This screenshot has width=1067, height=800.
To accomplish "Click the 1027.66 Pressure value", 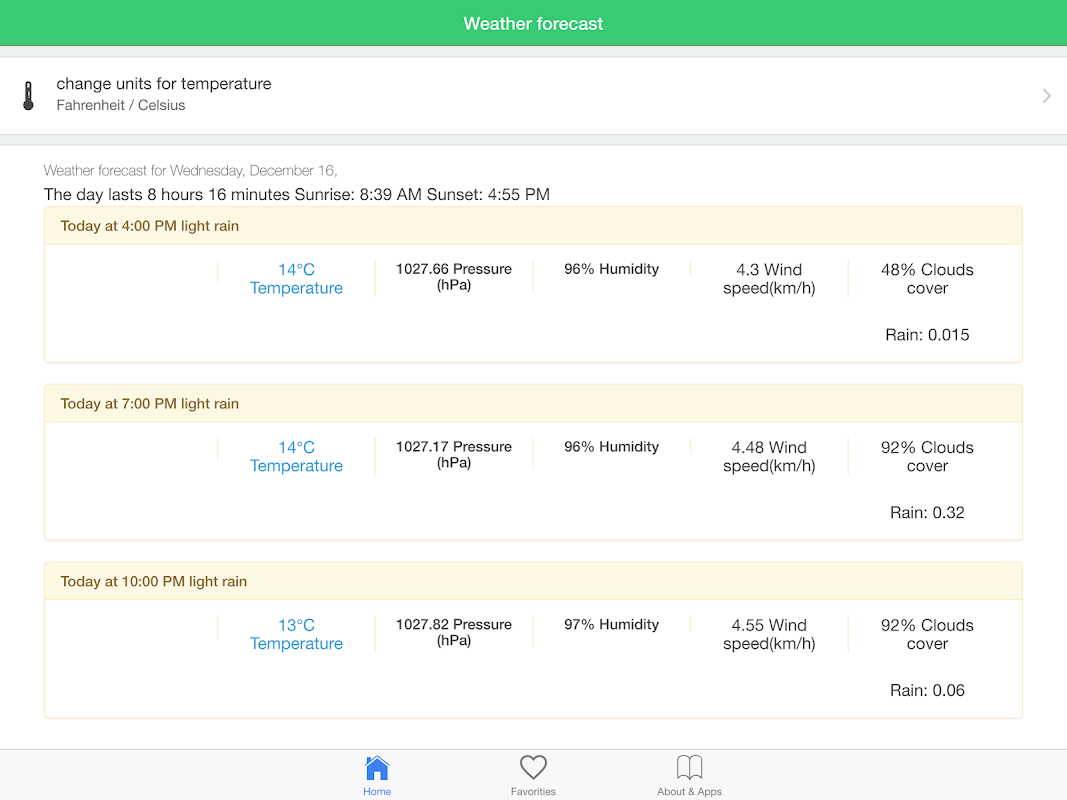I will [454, 277].
